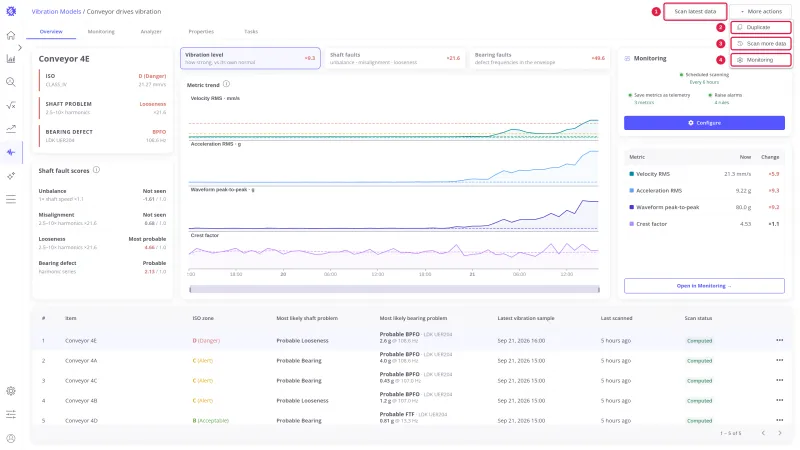Click the blue Configure button

(704, 122)
